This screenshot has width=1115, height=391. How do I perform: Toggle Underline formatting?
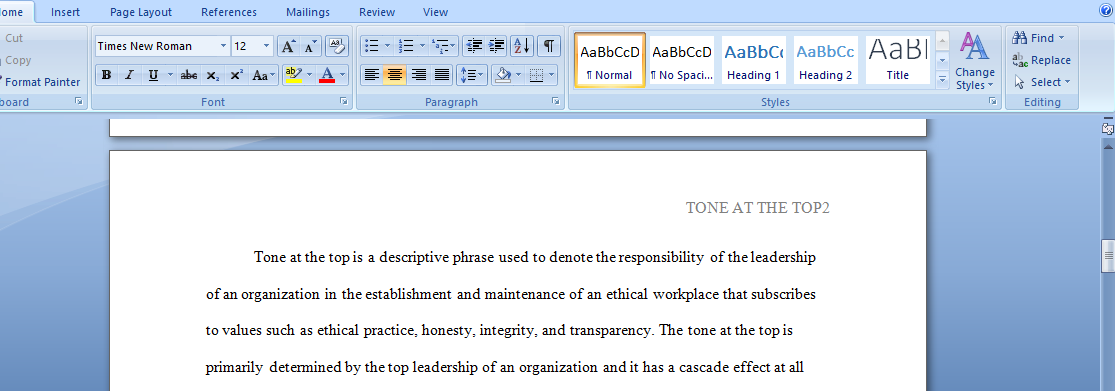tap(153, 75)
